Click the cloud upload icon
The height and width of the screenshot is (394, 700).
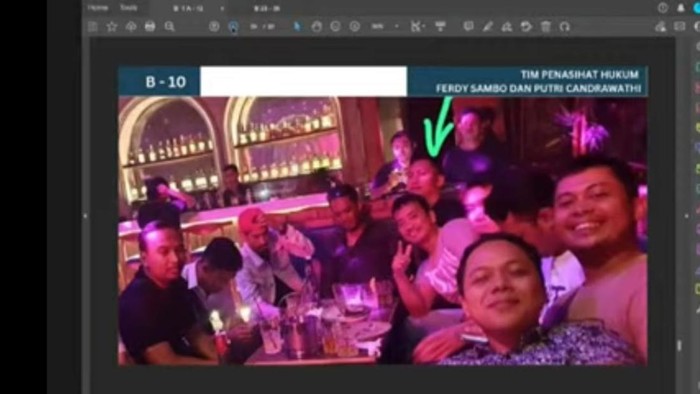click(x=131, y=27)
